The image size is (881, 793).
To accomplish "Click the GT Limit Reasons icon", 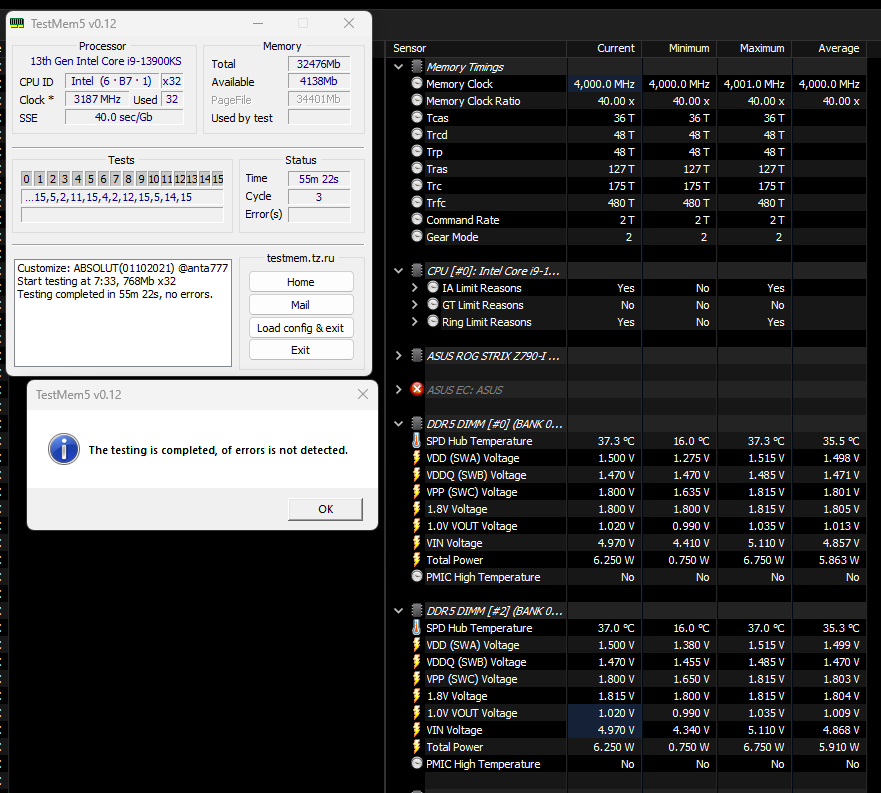I will (x=432, y=304).
